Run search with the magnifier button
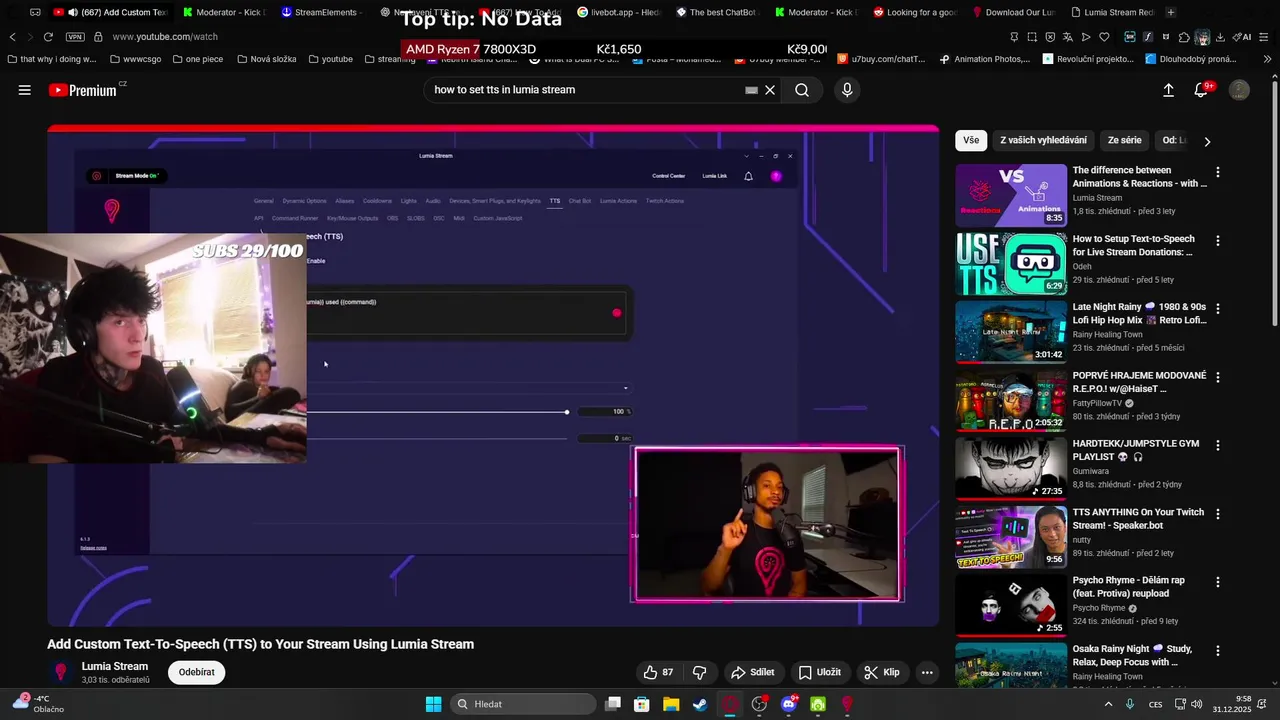Image resolution: width=1280 pixels, height=720 pixels. [x=802, y=90]
